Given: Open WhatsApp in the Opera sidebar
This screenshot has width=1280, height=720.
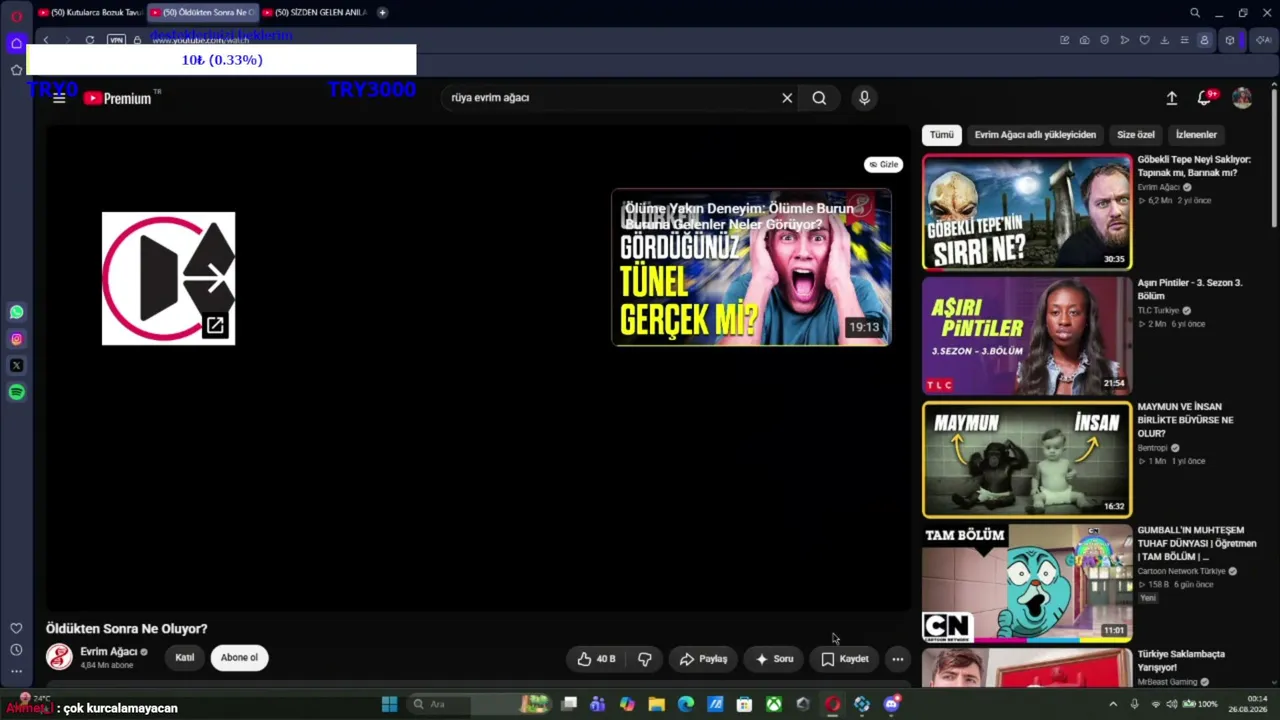Looking at the screenshot, I should (x=16, y=312).
